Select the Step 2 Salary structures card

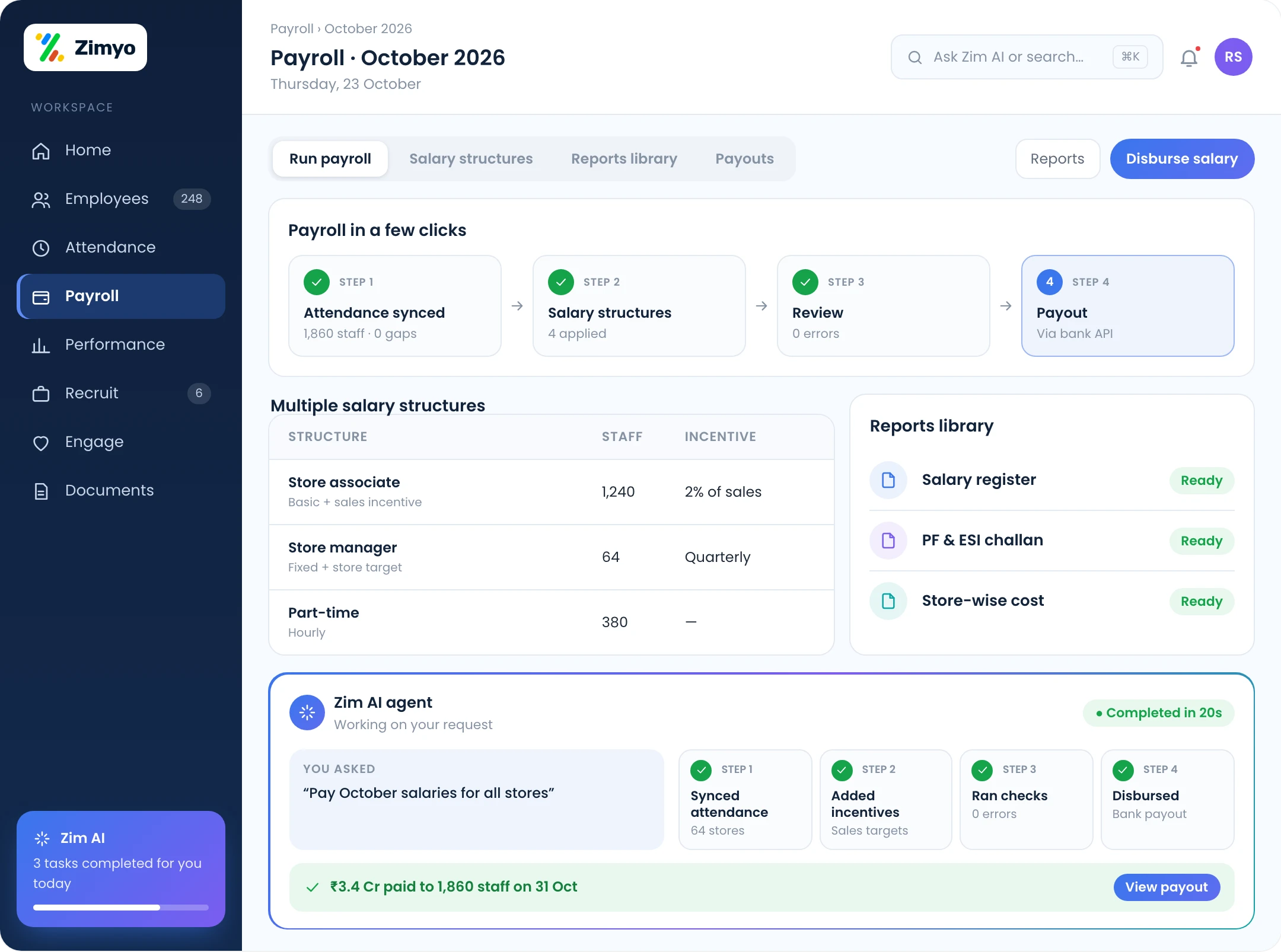(639, 306)
